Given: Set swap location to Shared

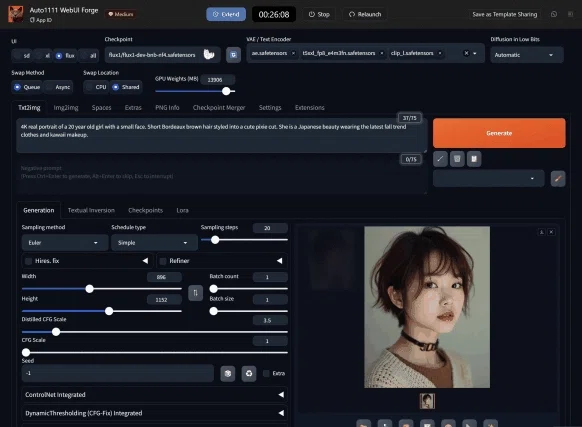Looking at the screenshot, I should [x=126, y=87].
